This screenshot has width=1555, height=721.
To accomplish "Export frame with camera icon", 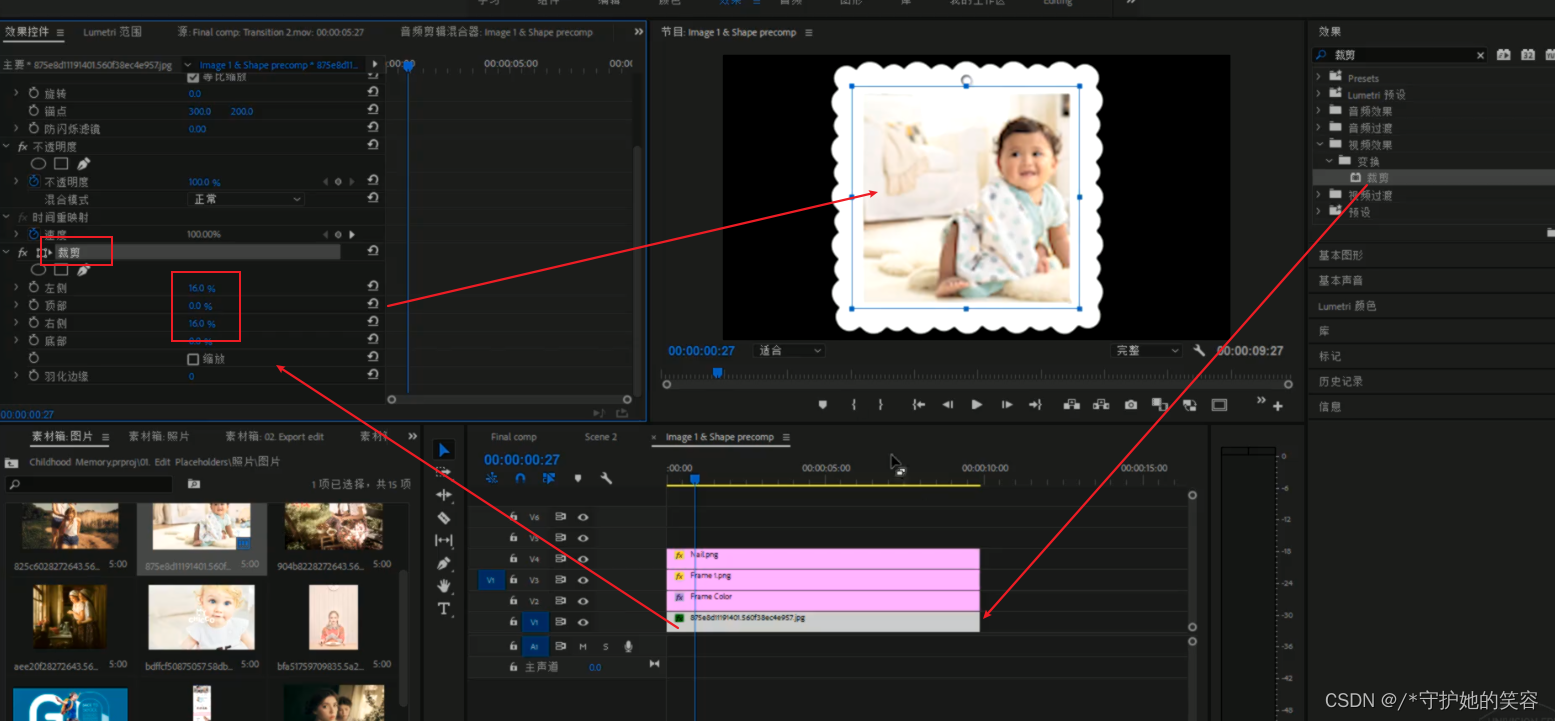I will pyautogui.click(x=1130, y=405).
